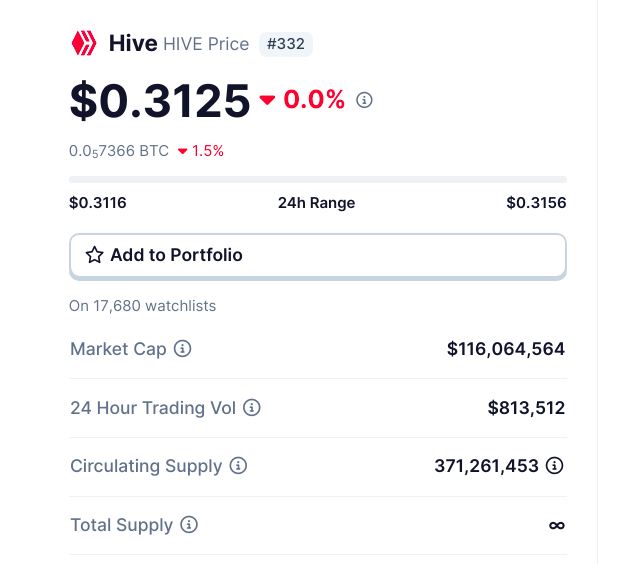Click the #332 rank badge
618x564 pixels.
click(x=286, y=44)
